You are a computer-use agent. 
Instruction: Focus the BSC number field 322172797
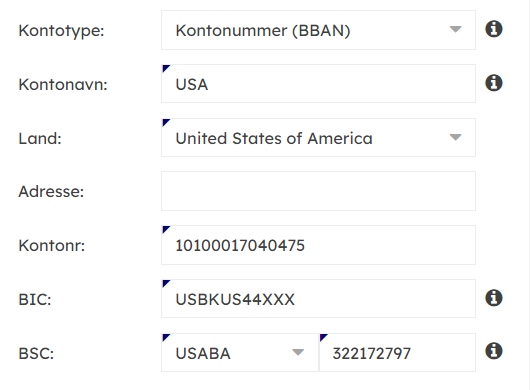click(x=397, y=352)
